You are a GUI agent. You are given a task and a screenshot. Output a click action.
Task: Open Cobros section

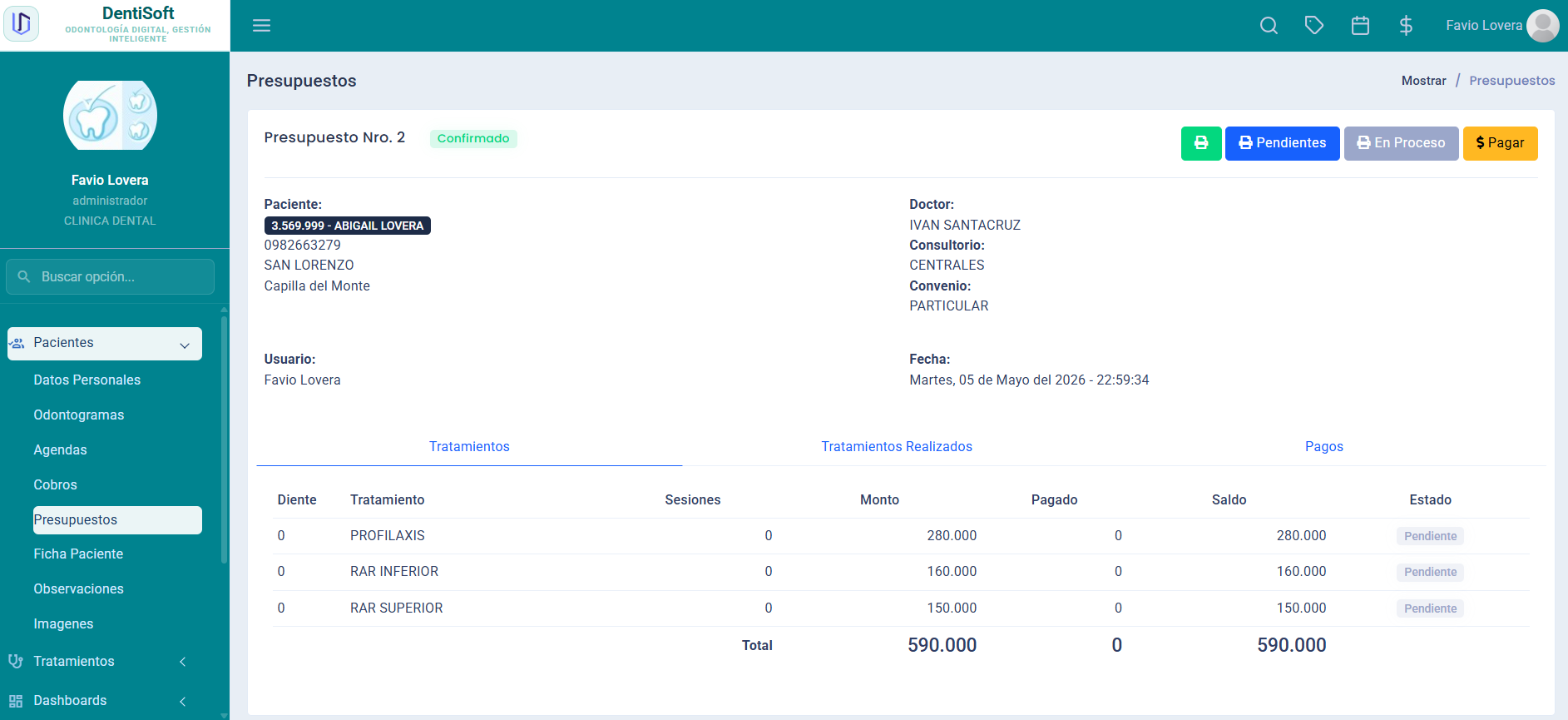click(x=55, y=484)
